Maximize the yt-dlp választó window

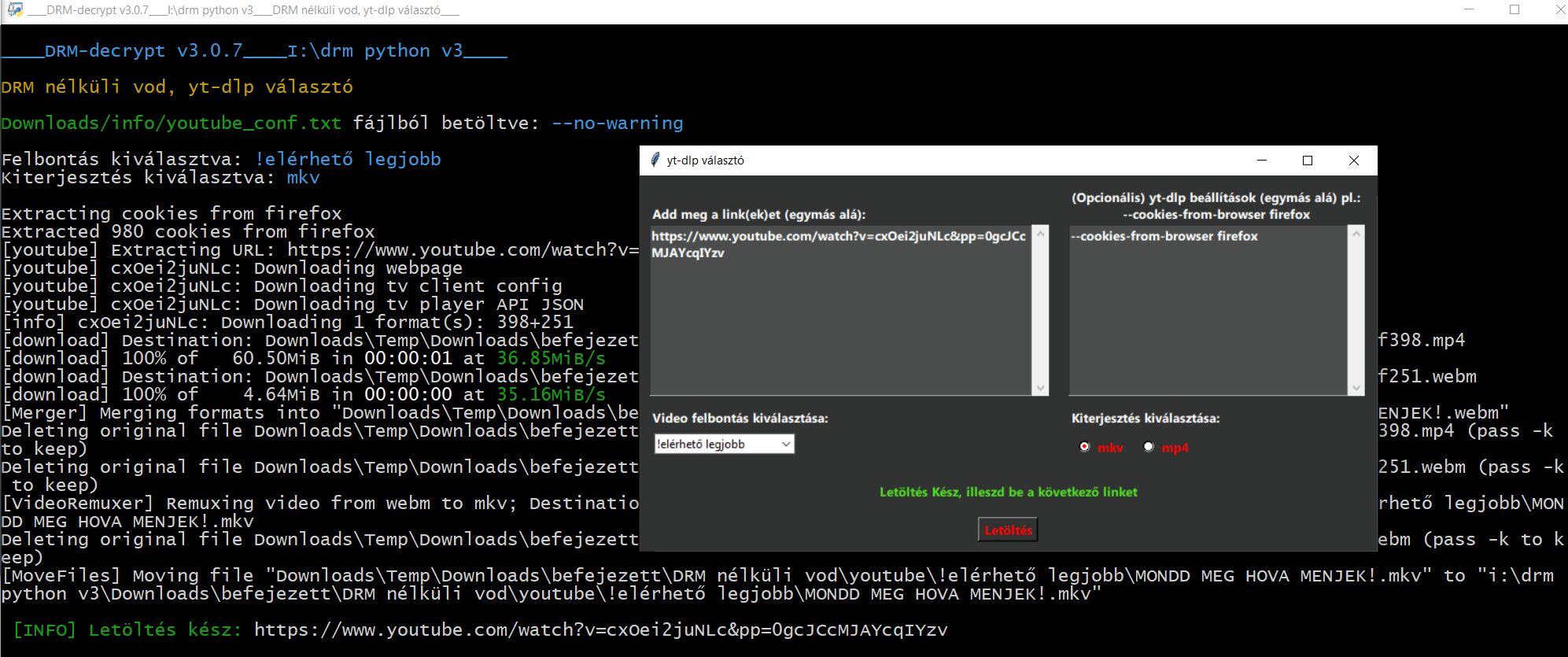[1308, 161]
